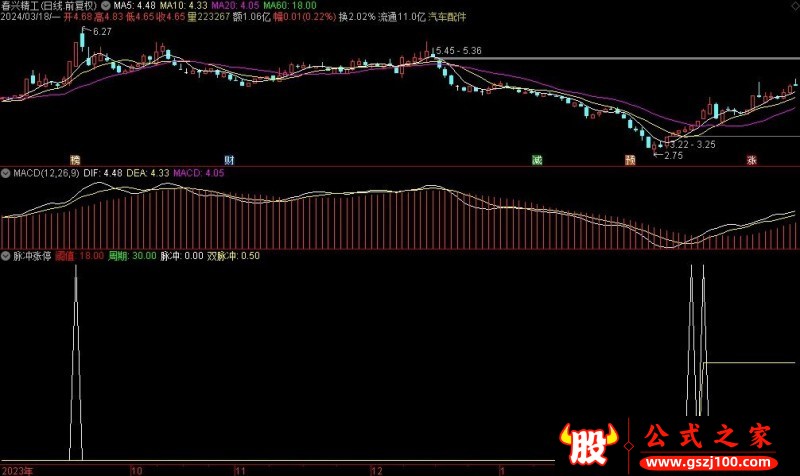Image resolution: width=800 pixels, height=476 pixels.
Task: Click the 6.27 high price annotation
Action: tap(101, 33)
